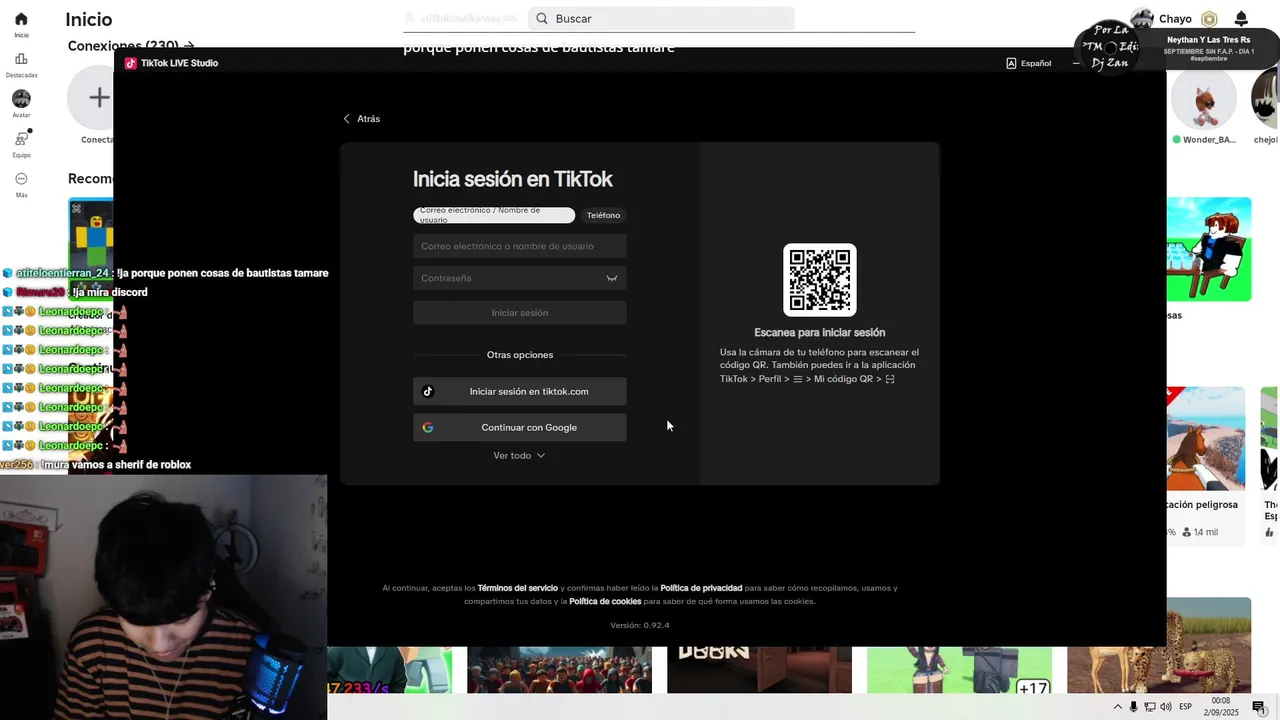The height and width of the screenshot is (720, 1280).
Task: Click the Google logo icon
Action: pos(428,427)
